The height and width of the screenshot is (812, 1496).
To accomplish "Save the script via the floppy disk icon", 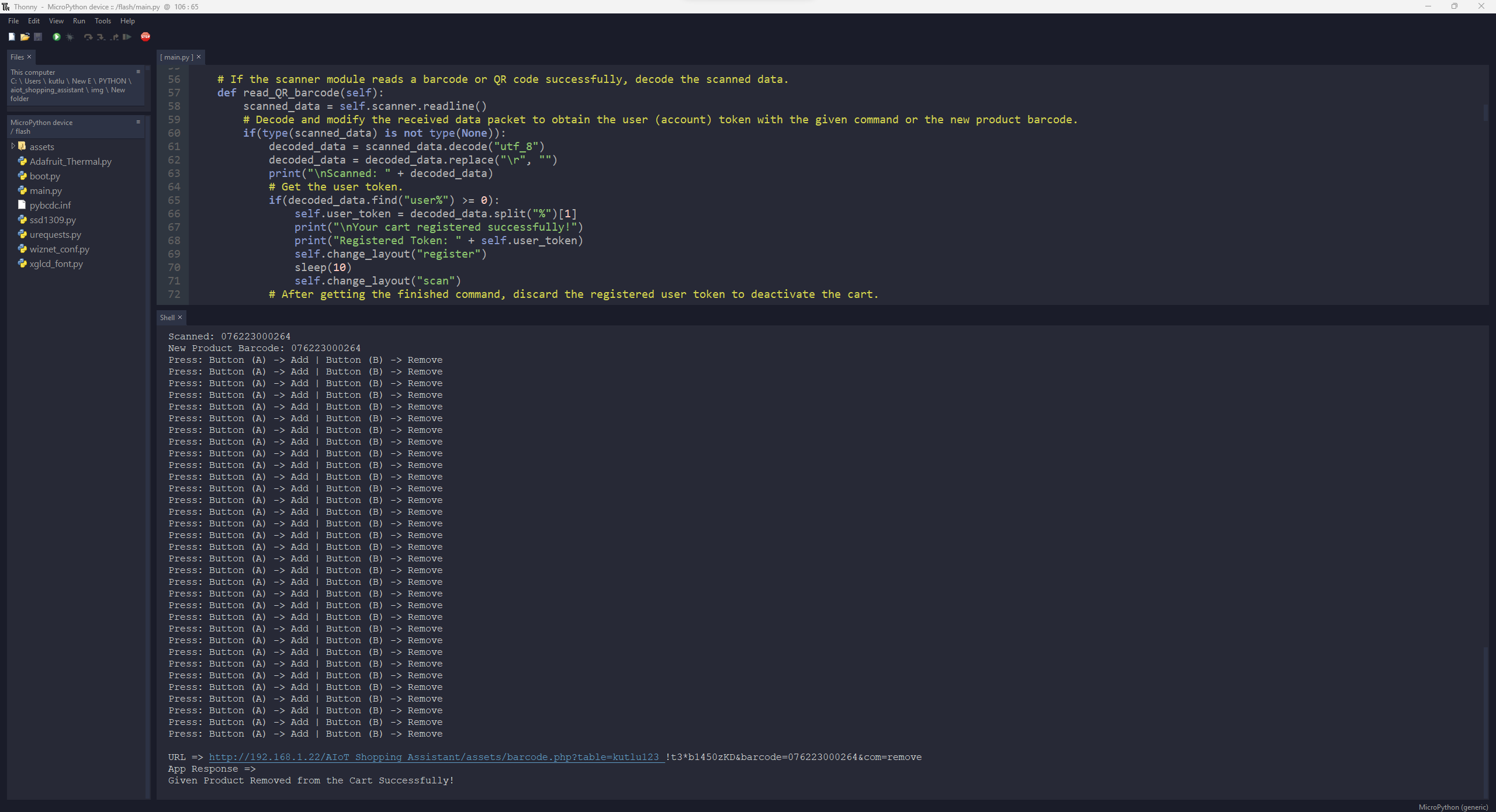I will point(38,37).
